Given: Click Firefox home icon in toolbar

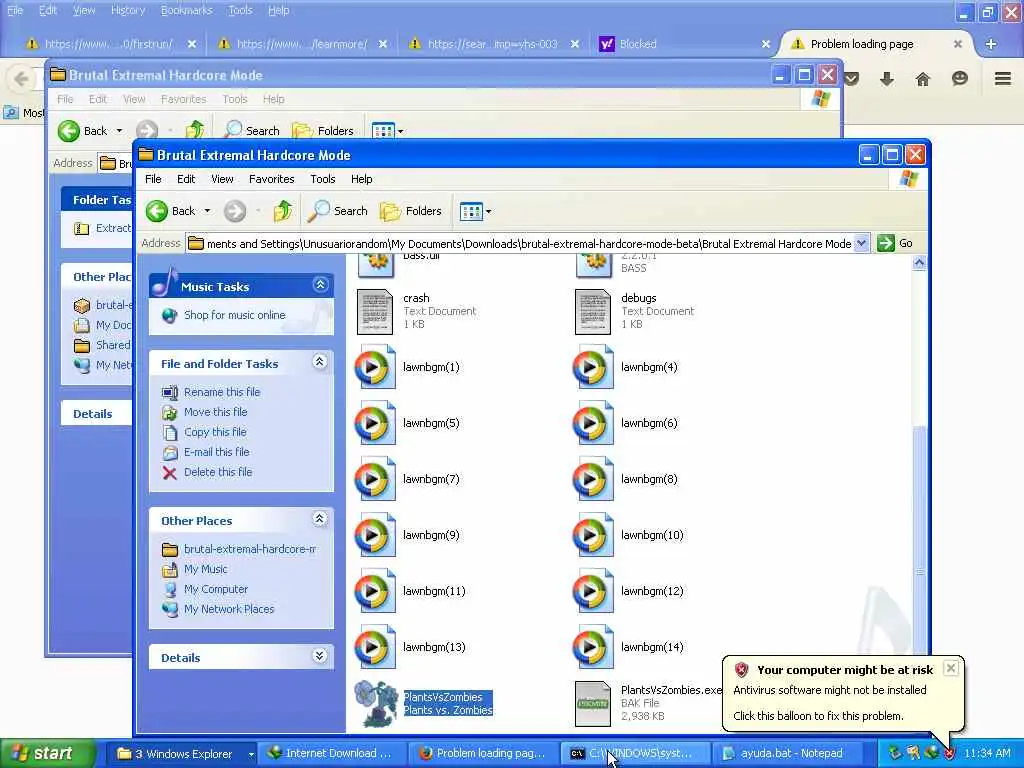Looking at the screenshot, I should pyautogui.click(x=923, y=80).
